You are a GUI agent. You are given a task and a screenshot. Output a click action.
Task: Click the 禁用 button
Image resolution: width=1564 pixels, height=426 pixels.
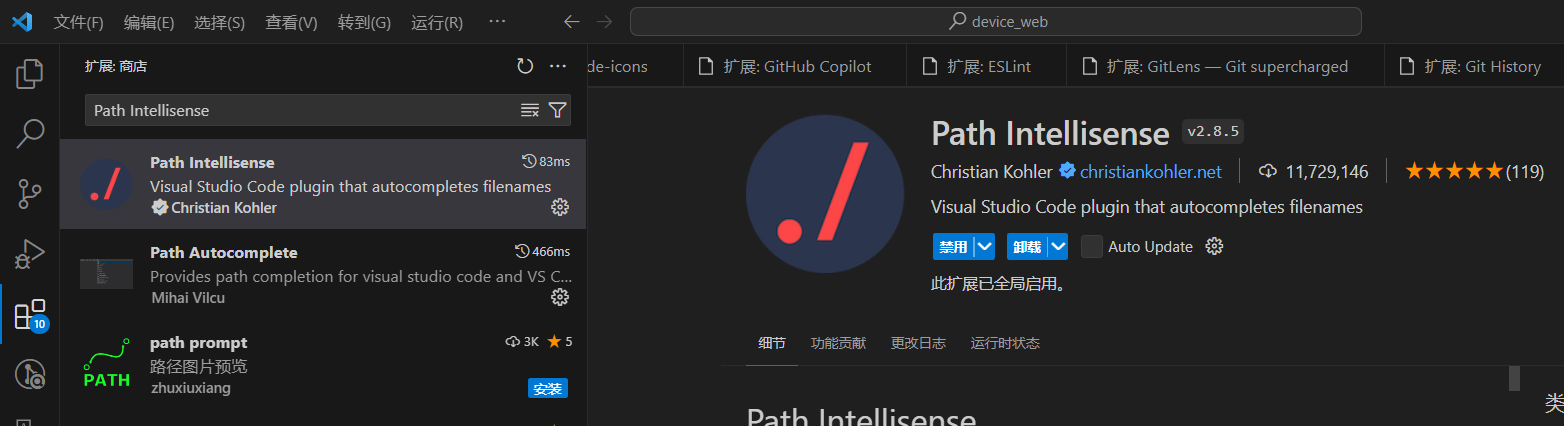[952, 246]
